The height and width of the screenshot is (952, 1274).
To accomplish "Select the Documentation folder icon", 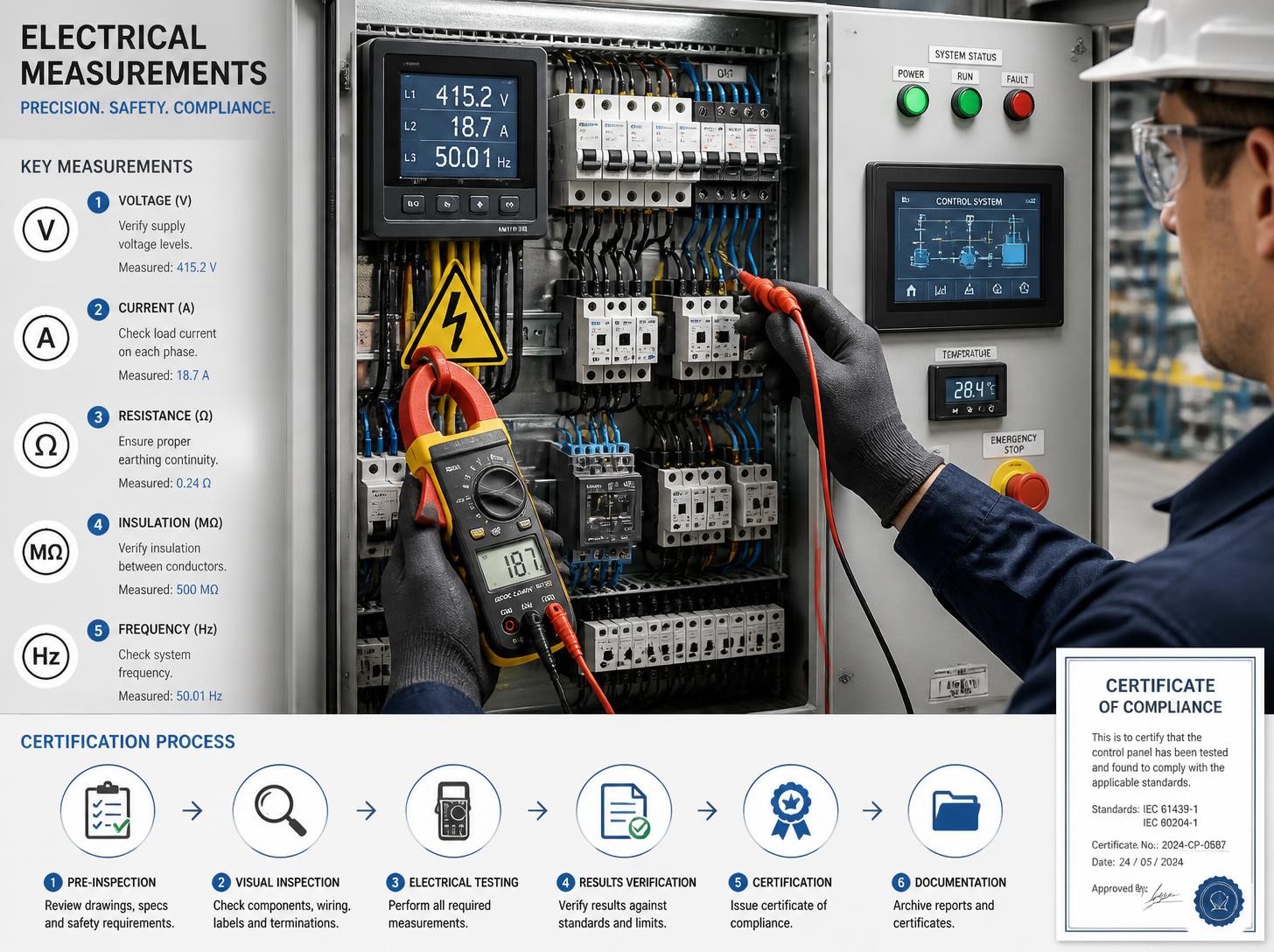I will 955,811.
